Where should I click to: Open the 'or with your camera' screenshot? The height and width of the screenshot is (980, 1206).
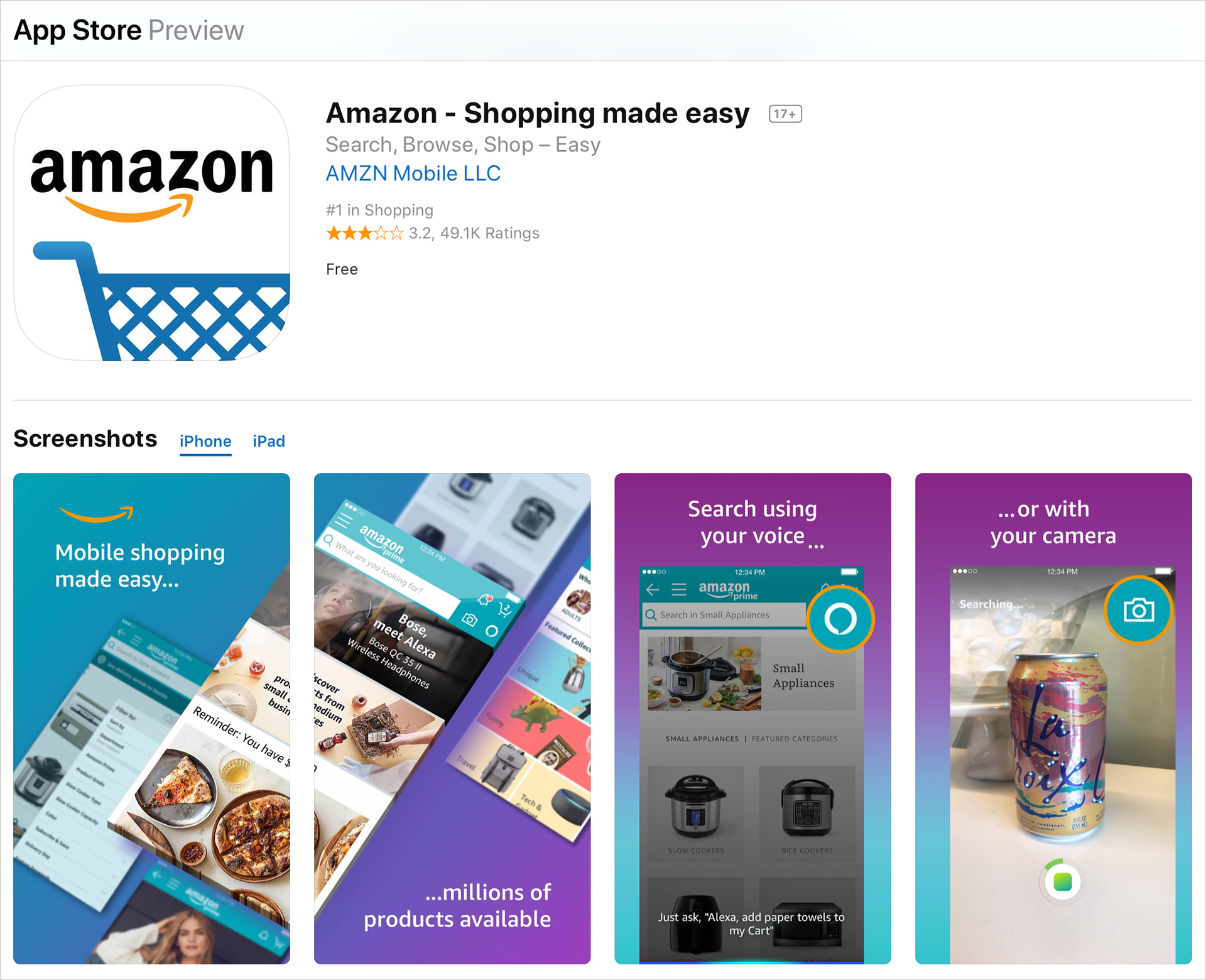(x=1053, y=719)
